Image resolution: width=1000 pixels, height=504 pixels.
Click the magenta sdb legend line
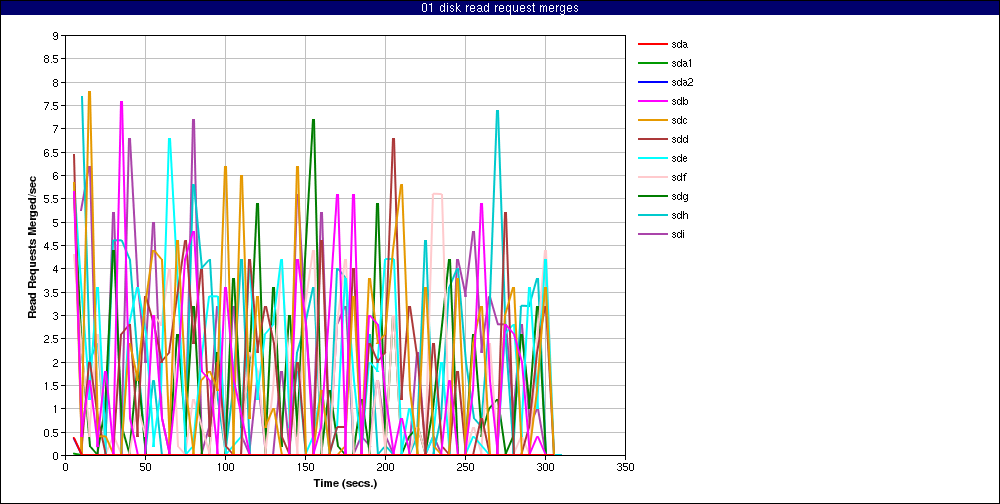click(651, 101)
